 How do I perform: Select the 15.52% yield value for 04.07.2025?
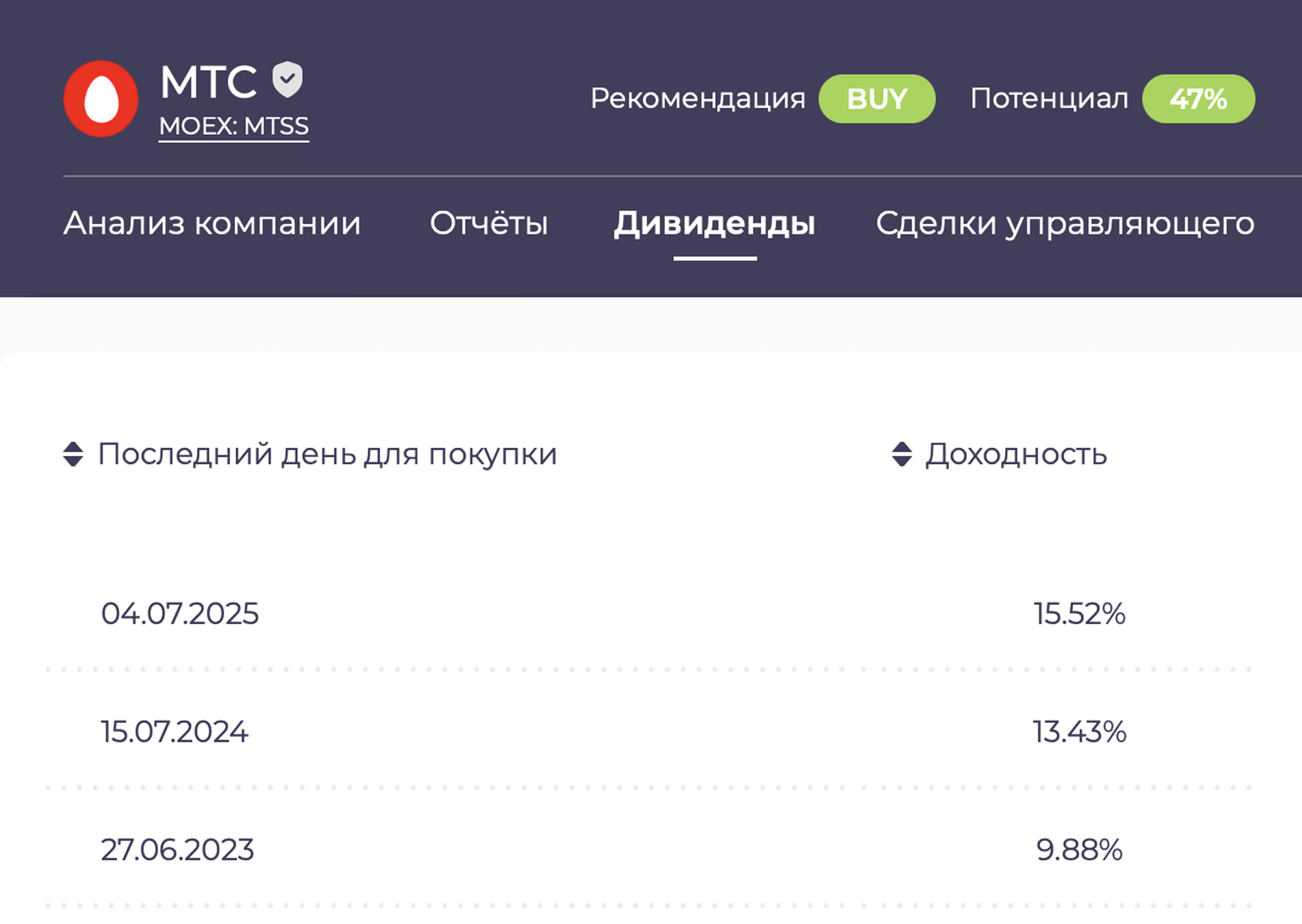(x=1079, y=613)
